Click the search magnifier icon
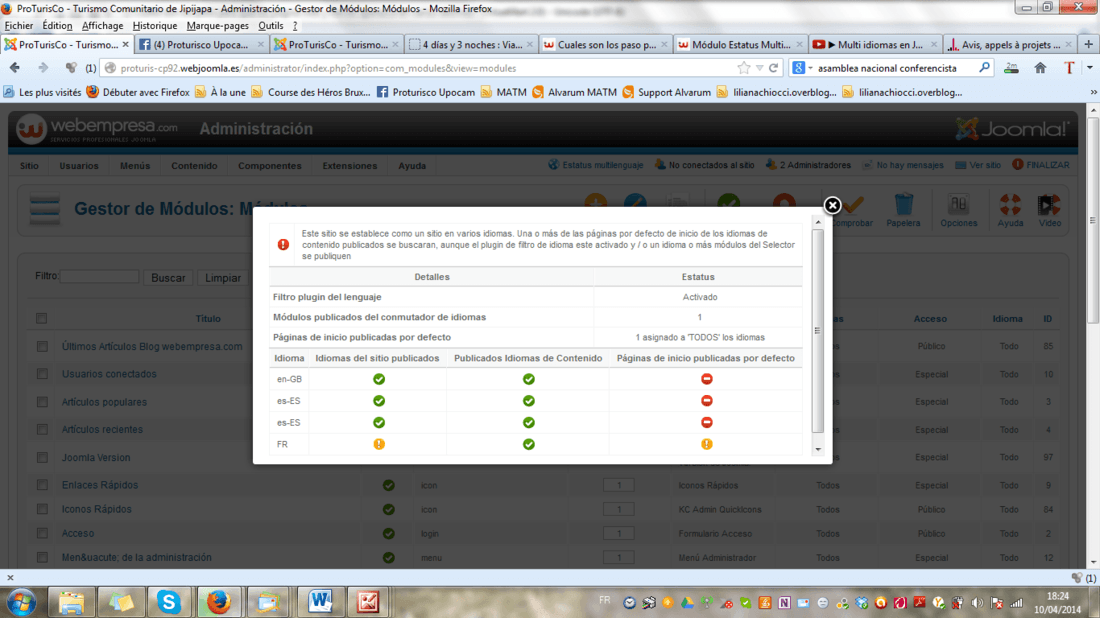 [984, 68]
